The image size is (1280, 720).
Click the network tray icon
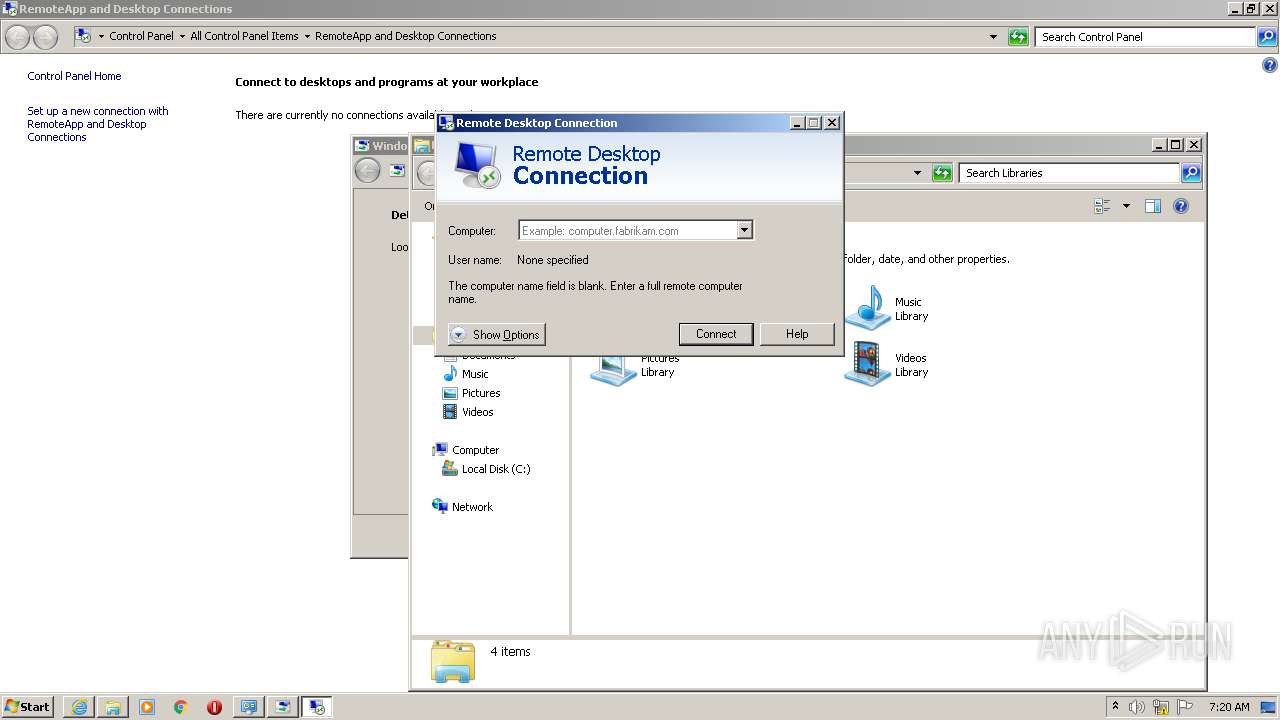click(1161, 707)
